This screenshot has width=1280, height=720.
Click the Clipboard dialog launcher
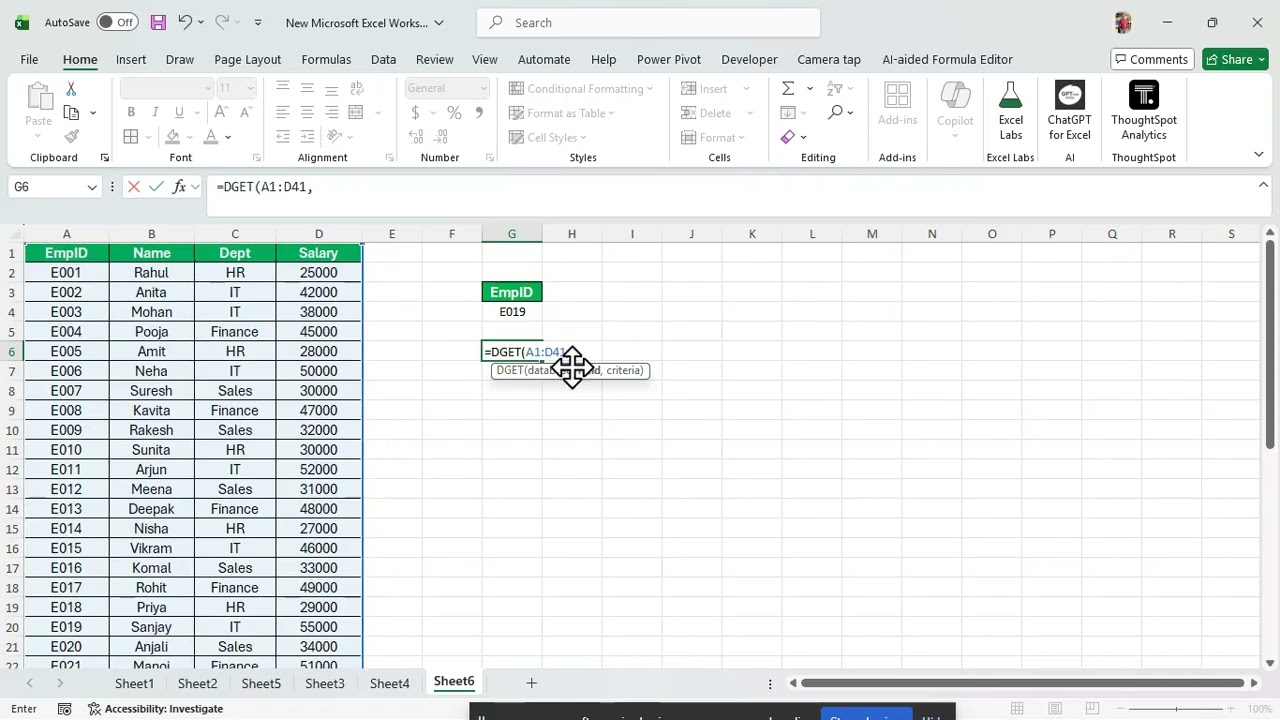coord(104,158)
